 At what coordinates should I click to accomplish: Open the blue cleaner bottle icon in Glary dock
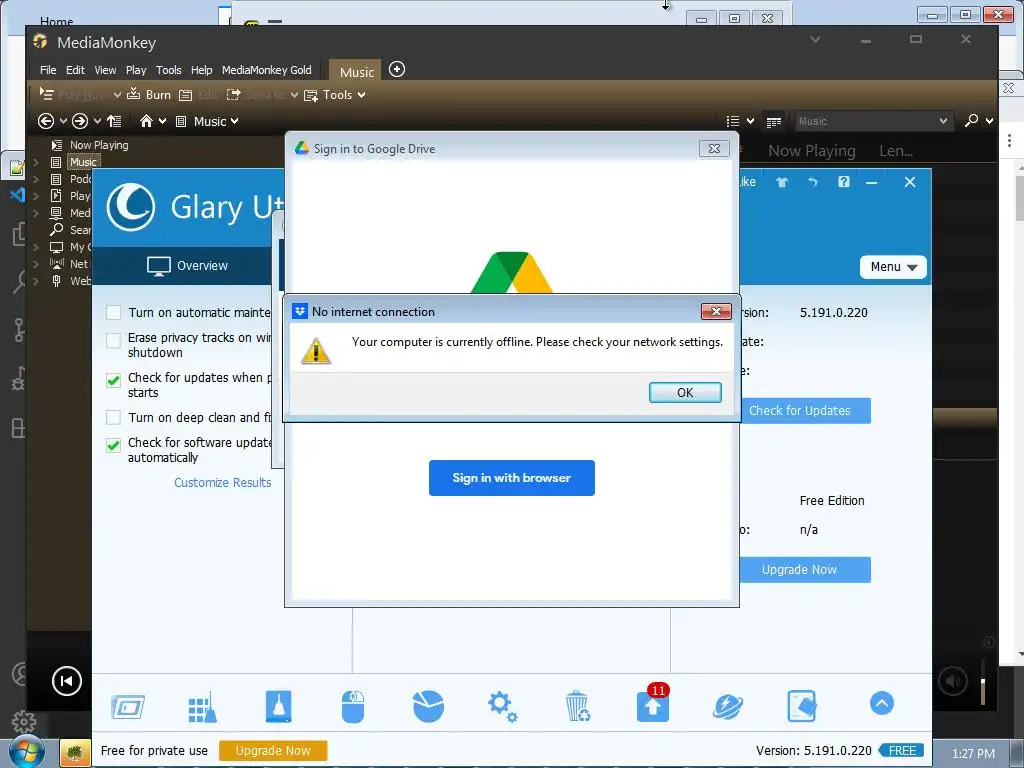pos(278,706)
